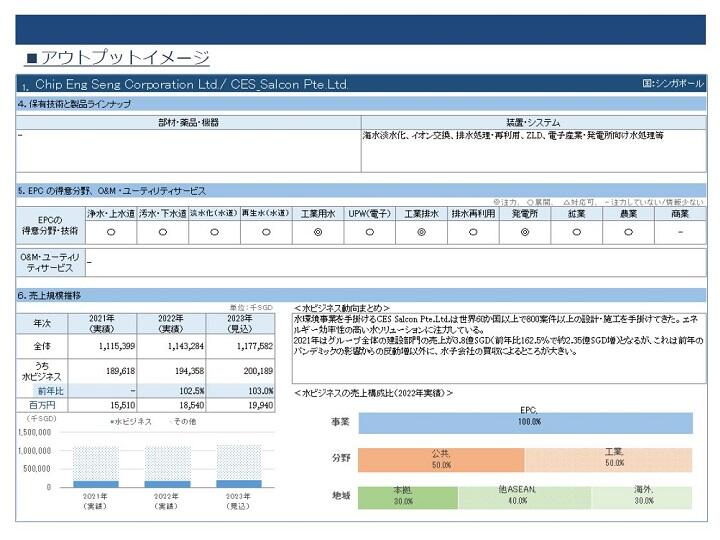This screenshot has width=720, height=540.
Task: Click the circle symbol under UPW(電子)
Action: coord(370,232)
